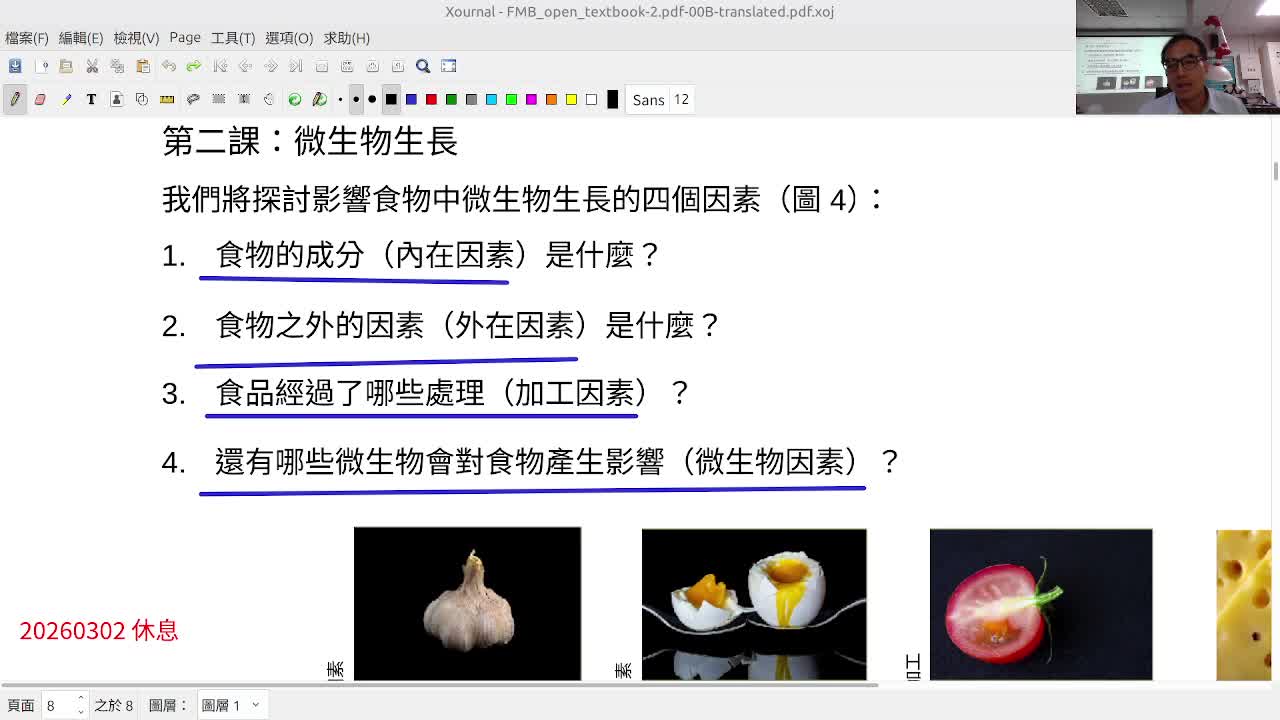Open the 選項(O) menu
Image resolution: width=1280 pixels, height=720 pixels.
289,38
